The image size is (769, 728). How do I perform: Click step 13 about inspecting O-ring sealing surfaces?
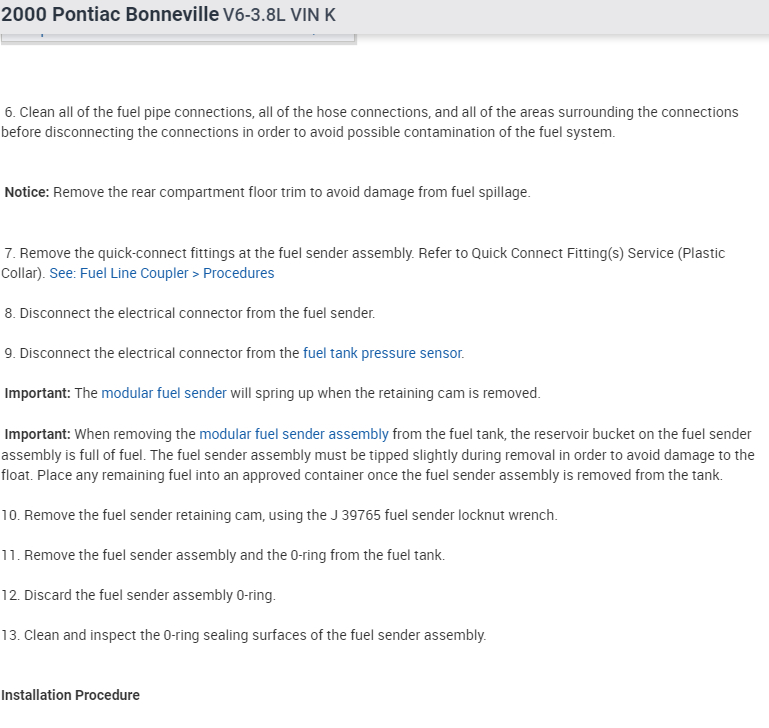pos(245,635)
